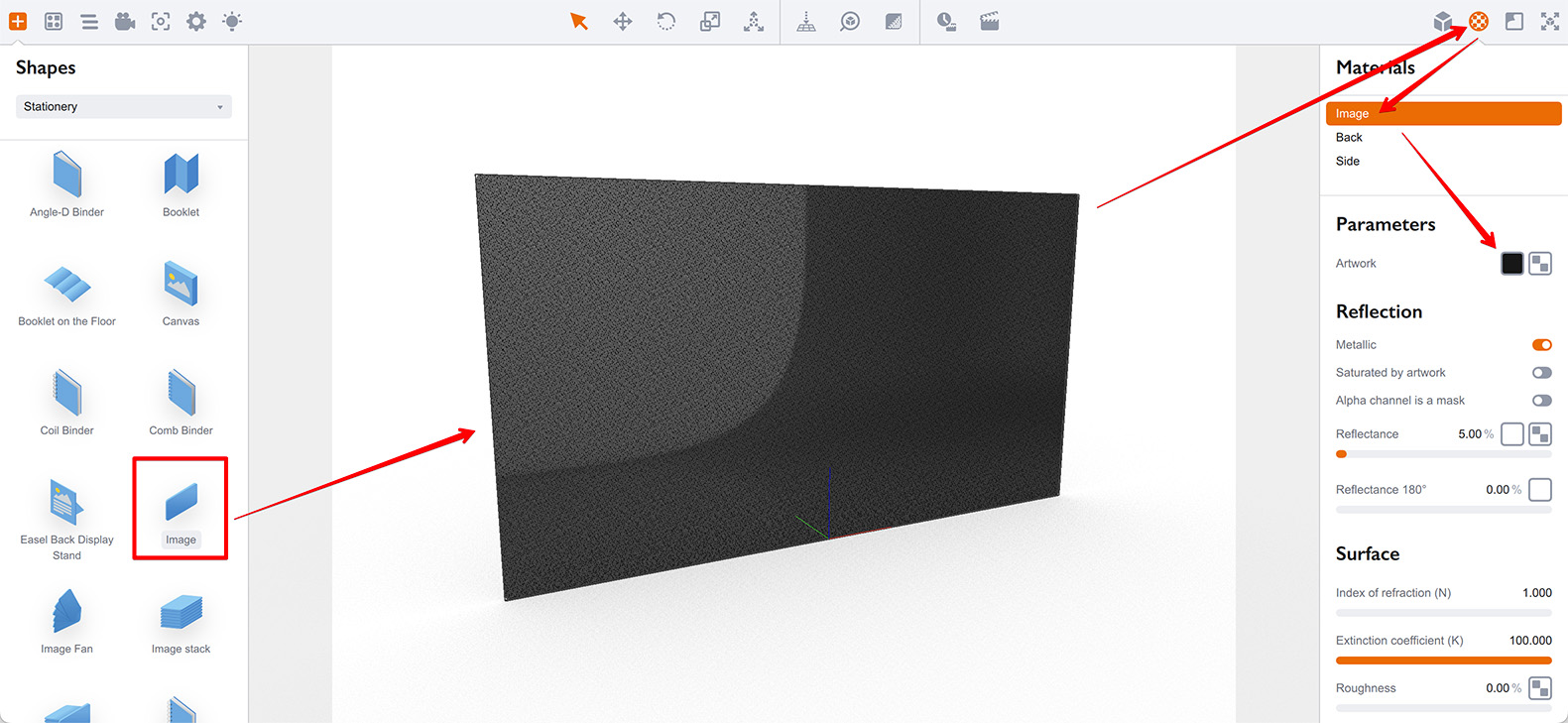Open Artwork texture picker checker icon
Screen dimensions: 1568x723
(x=1540, y=263)
